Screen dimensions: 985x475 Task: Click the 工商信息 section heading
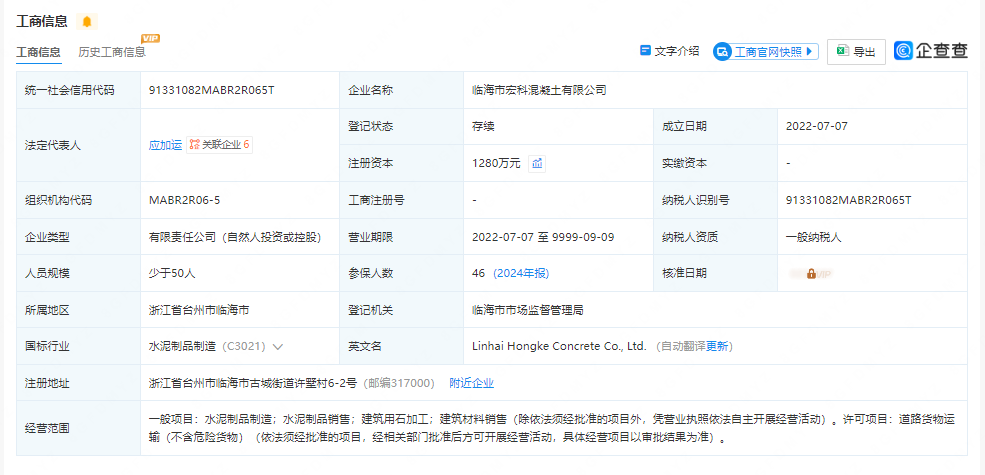pyautogui.click(x=41, y=21)
